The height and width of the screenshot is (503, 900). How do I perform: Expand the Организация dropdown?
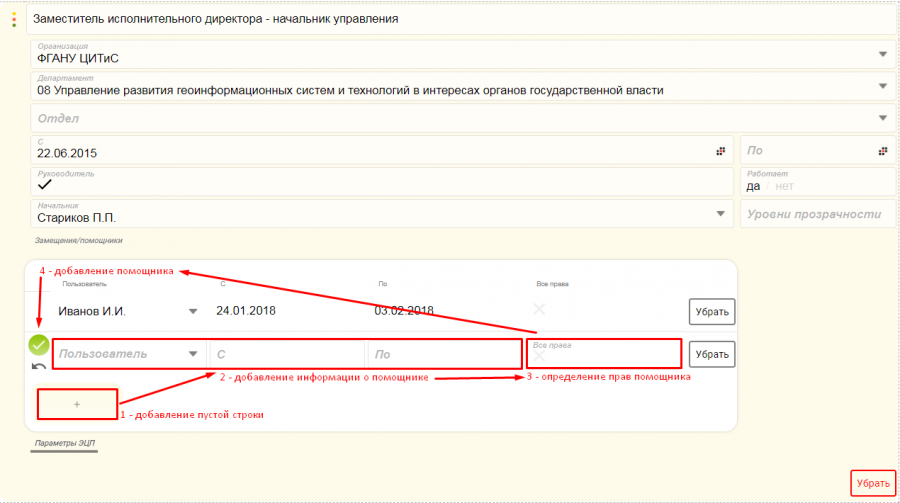(x=883, y=54)
